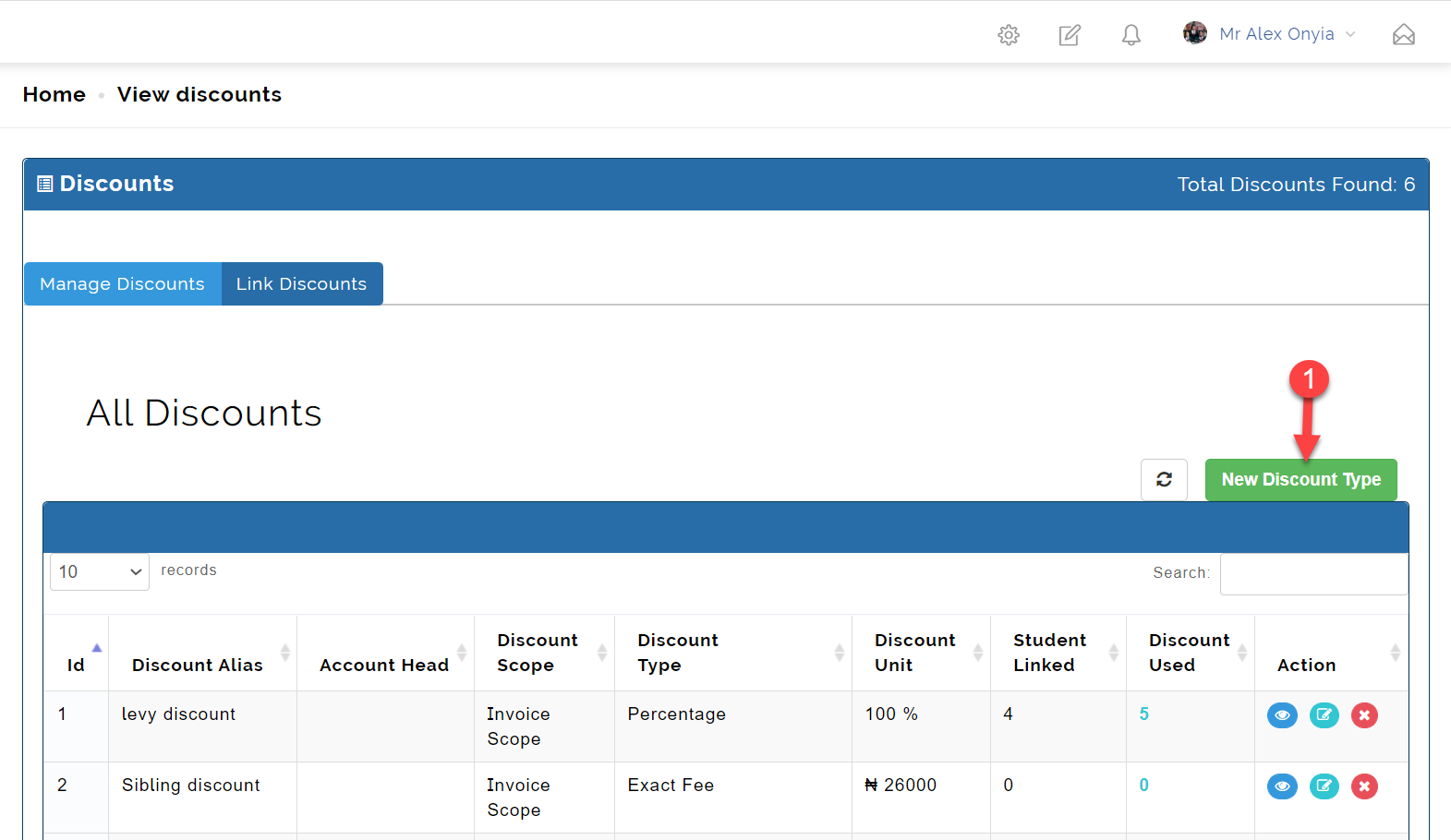
Task: Open the notifications bell
Action: tap(1131, 35)
